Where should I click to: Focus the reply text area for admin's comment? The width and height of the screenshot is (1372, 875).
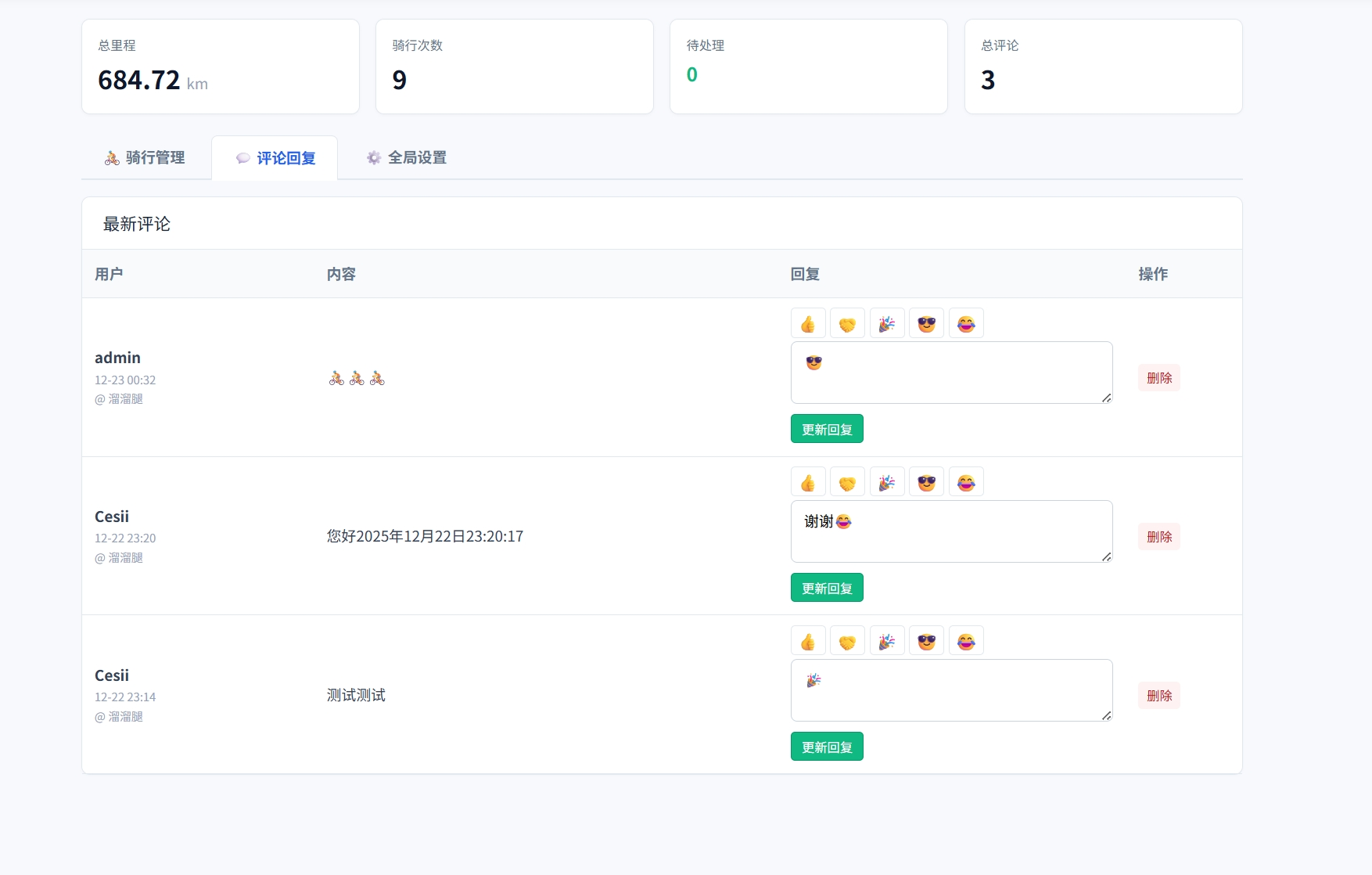coord(951,373)
